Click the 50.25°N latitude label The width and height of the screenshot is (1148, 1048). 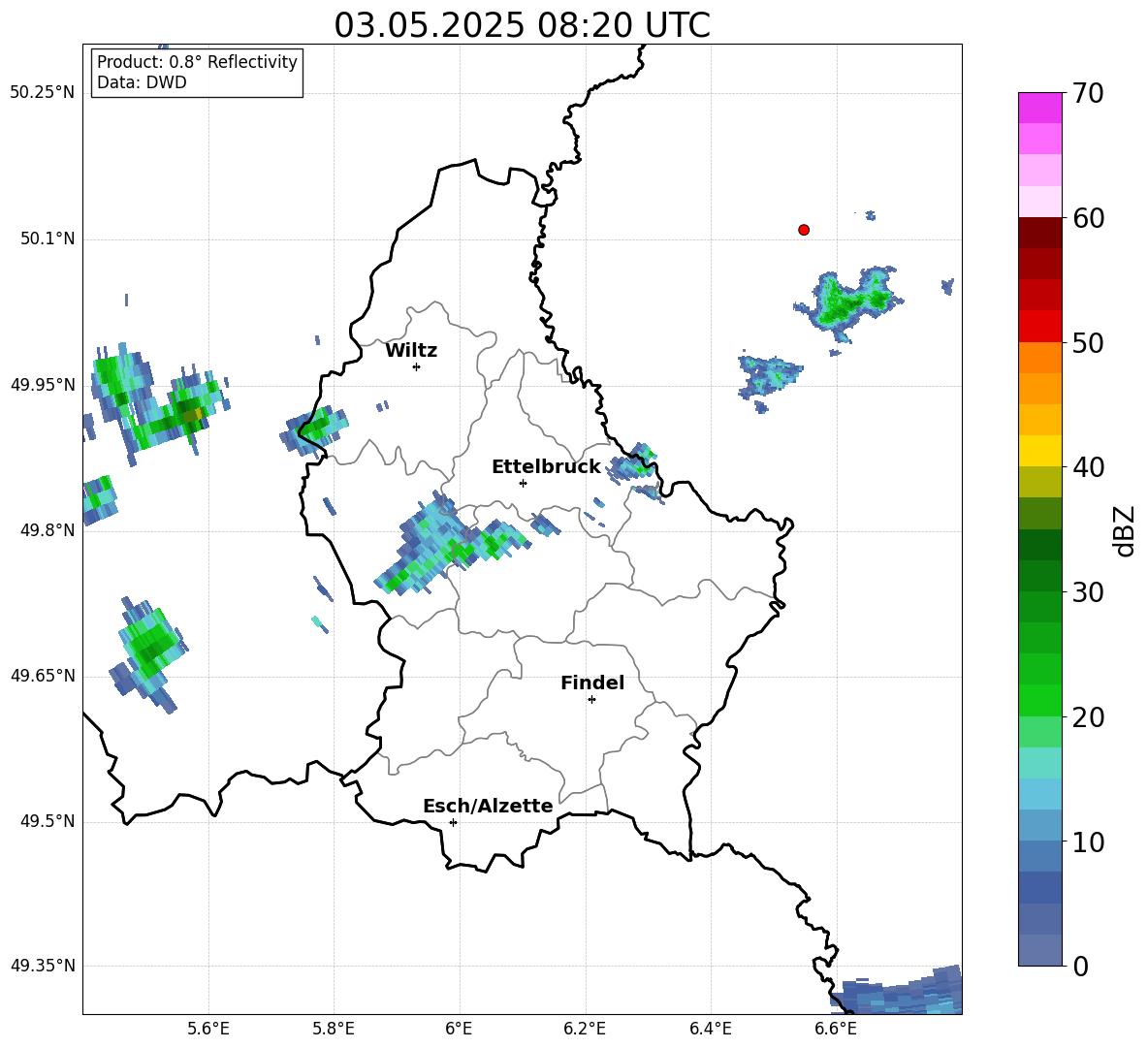point(43,93)
